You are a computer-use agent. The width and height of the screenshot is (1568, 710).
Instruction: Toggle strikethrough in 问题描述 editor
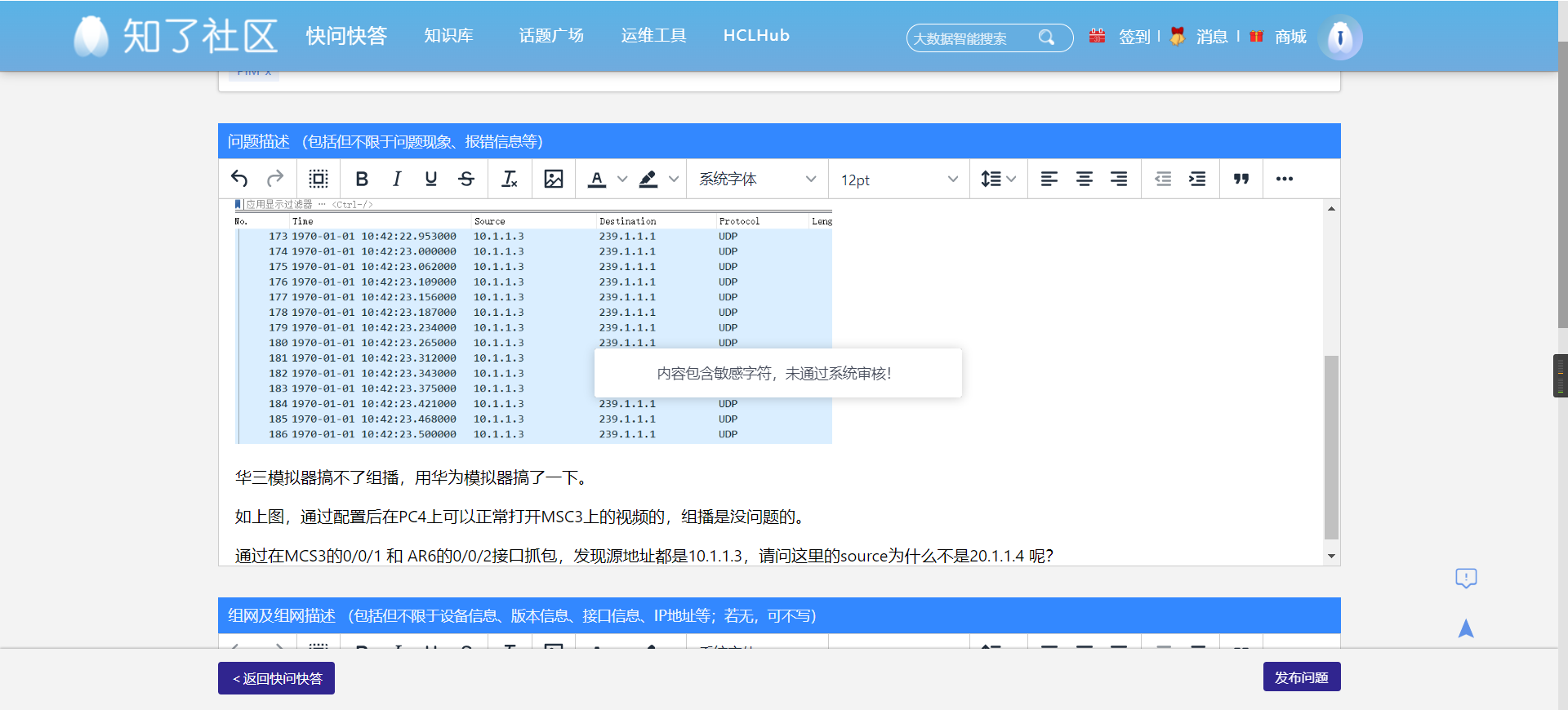coord(466,179)
